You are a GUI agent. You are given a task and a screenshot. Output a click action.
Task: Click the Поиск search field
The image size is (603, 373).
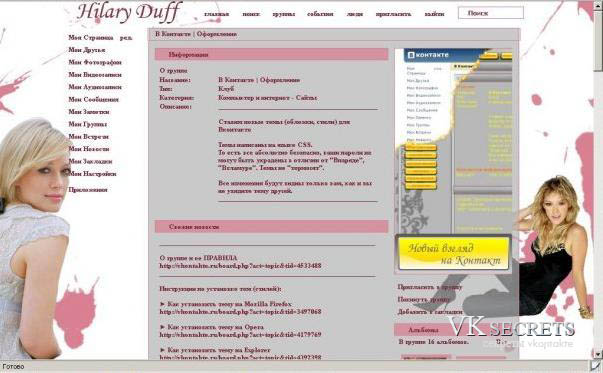[x=491, y=13]
